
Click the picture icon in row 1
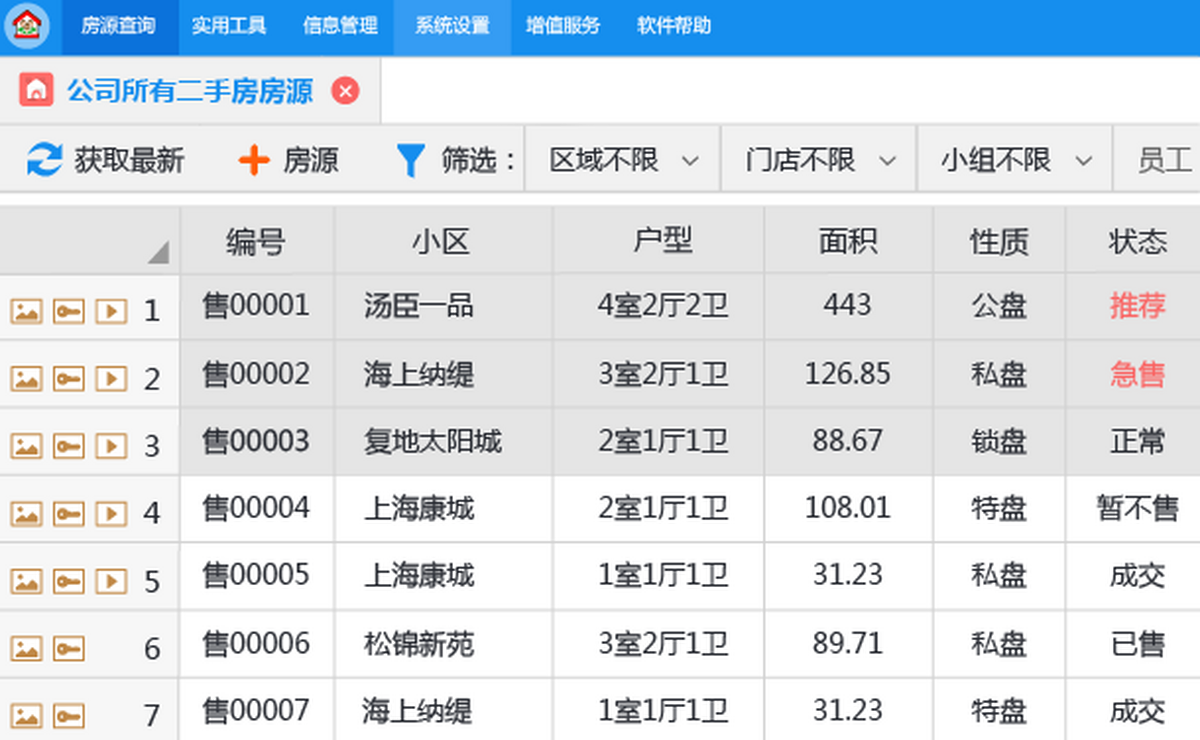[26, 311]
